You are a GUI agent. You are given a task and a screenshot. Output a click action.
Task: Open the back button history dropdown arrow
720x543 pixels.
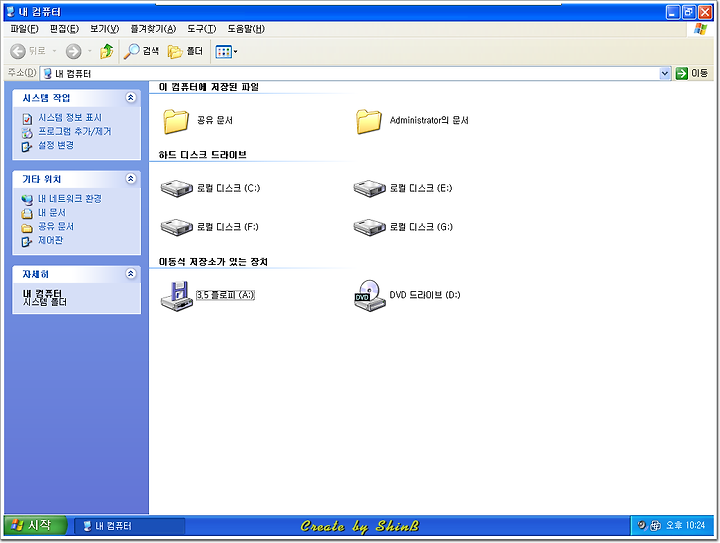click(x=54, y=51)
